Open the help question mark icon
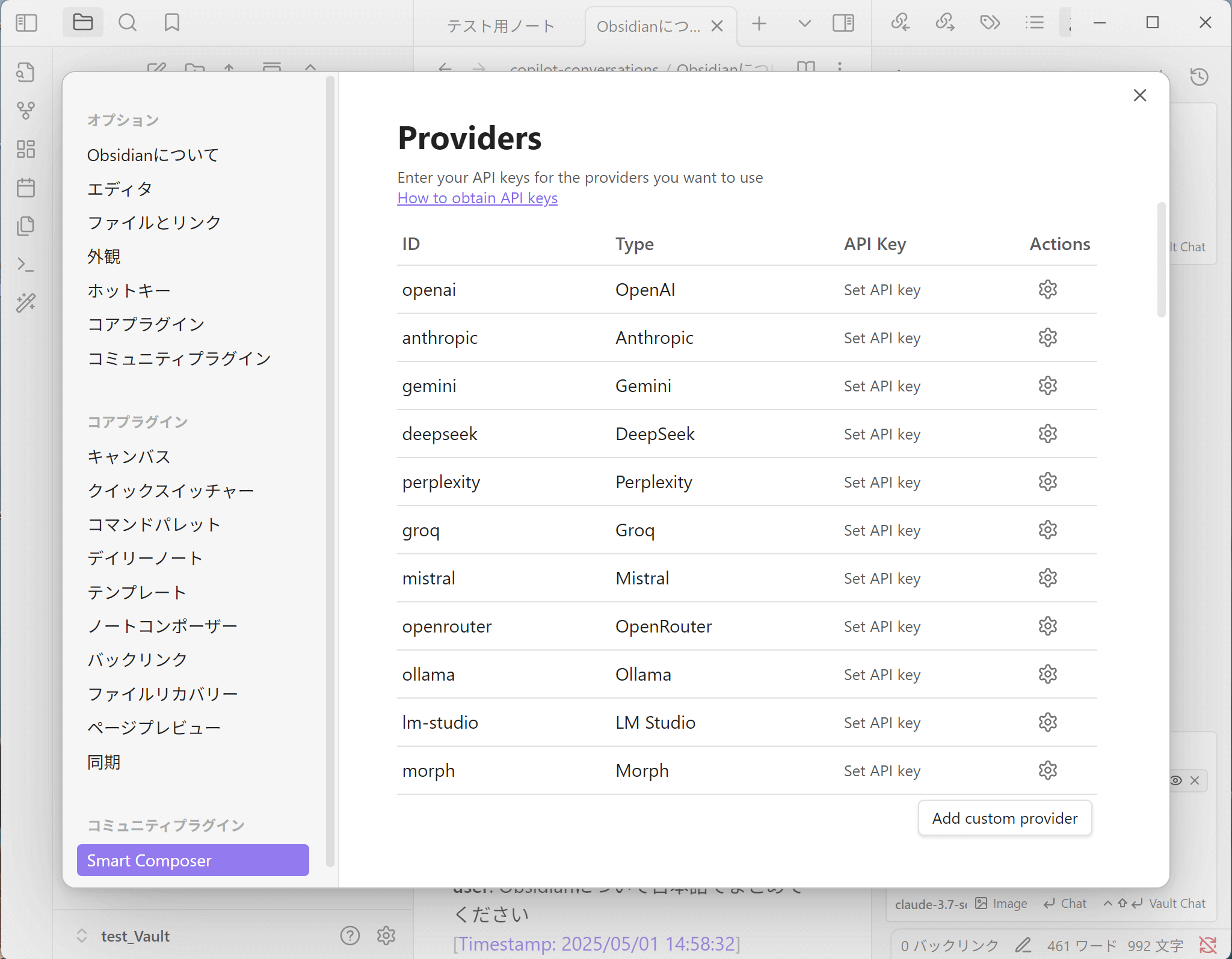The height and width of the screenshot is (959, 1232). (x=350, y=935)
